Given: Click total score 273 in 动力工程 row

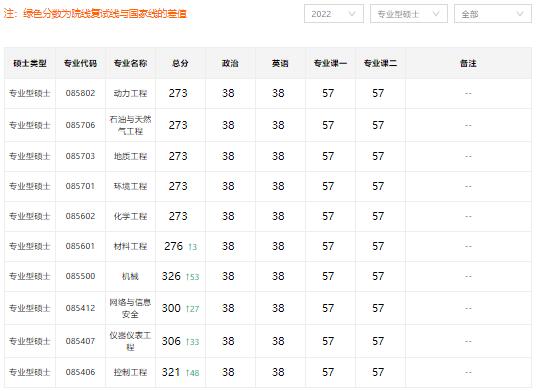Looking at the screenshot, I should tap(178, 93).
